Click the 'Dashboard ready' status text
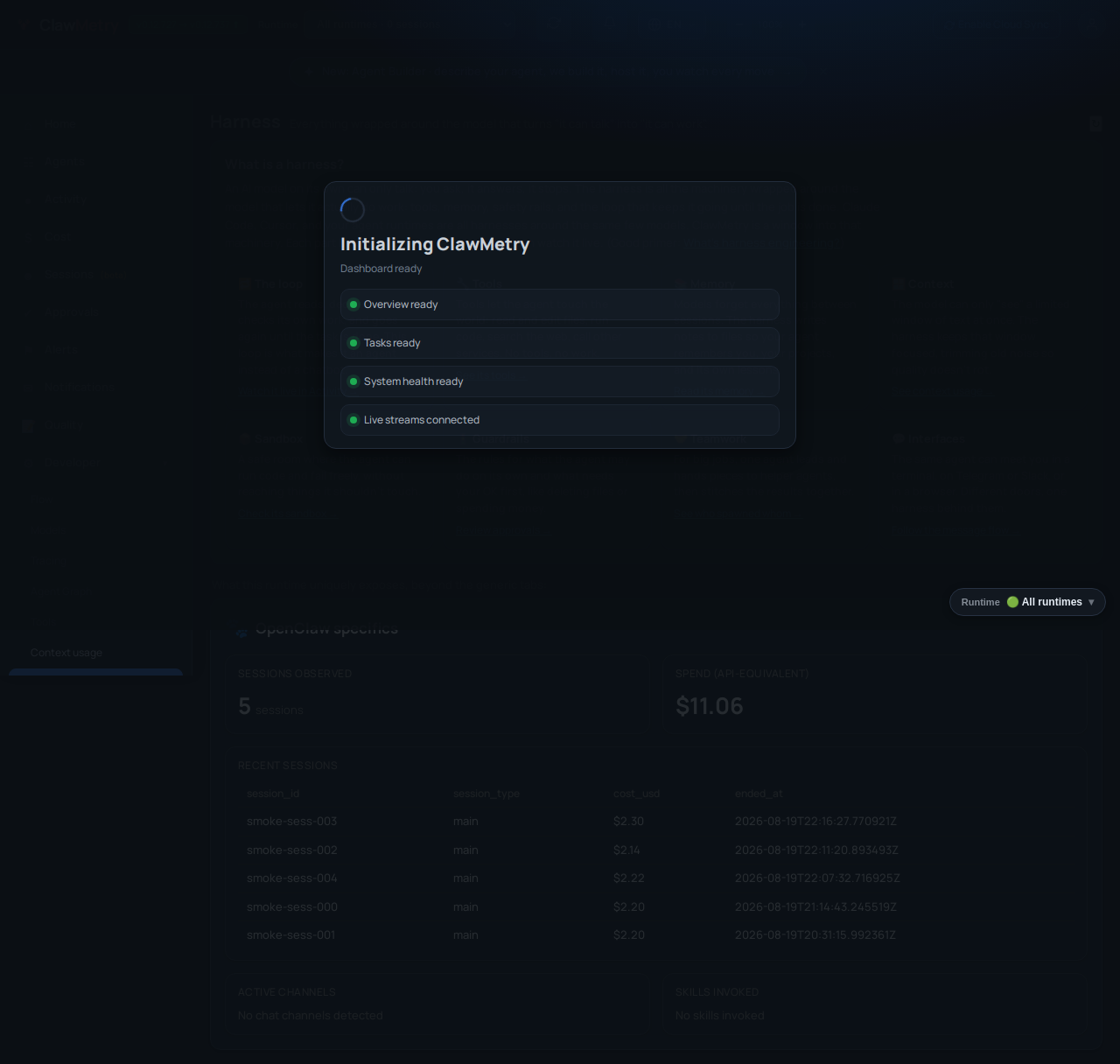The width and height of the screenshot is (1120, 1064). [x=381, y=269]
